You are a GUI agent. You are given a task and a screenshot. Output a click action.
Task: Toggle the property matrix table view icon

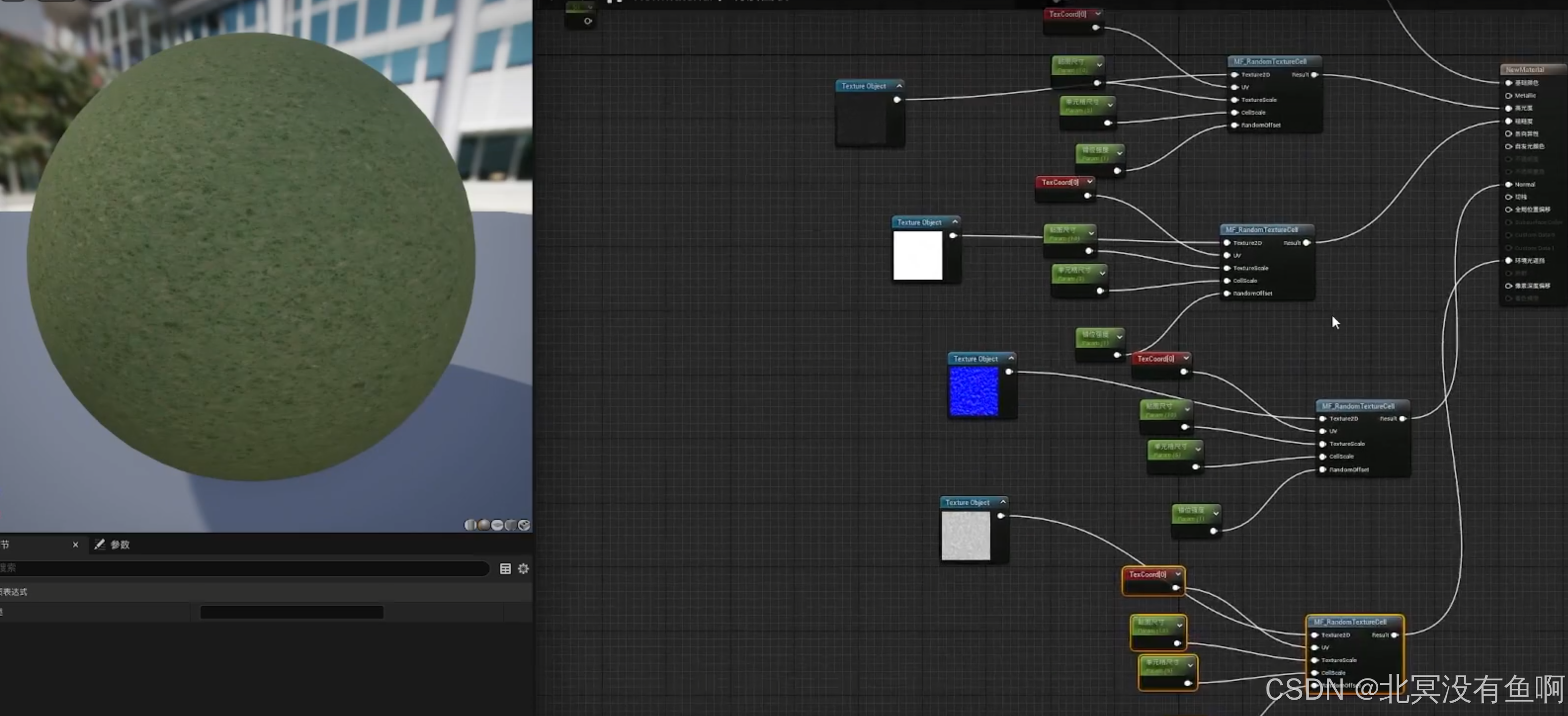point(505,569)
